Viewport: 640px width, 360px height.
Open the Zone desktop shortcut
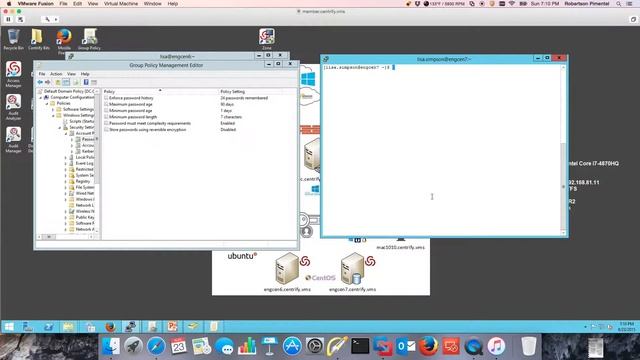coord(267,39)
